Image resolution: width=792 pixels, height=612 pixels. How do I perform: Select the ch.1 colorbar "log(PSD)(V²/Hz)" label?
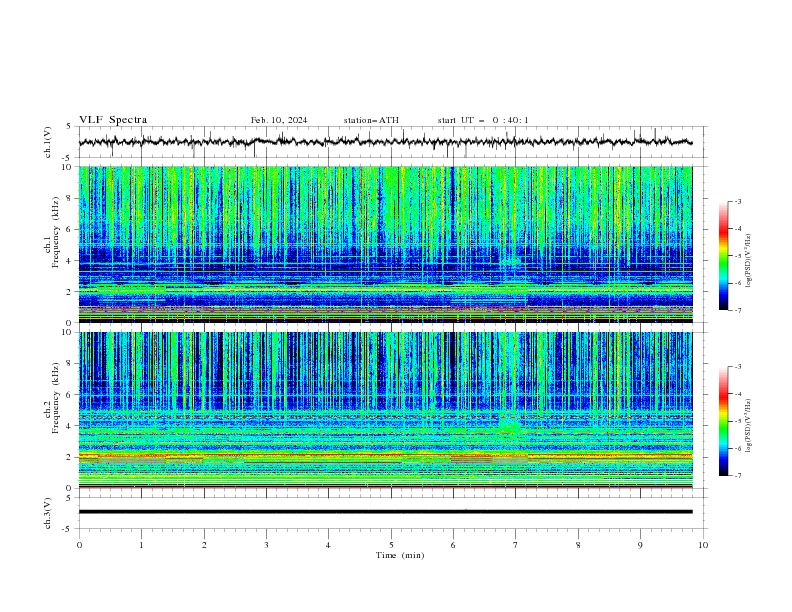tap(749, 261)
